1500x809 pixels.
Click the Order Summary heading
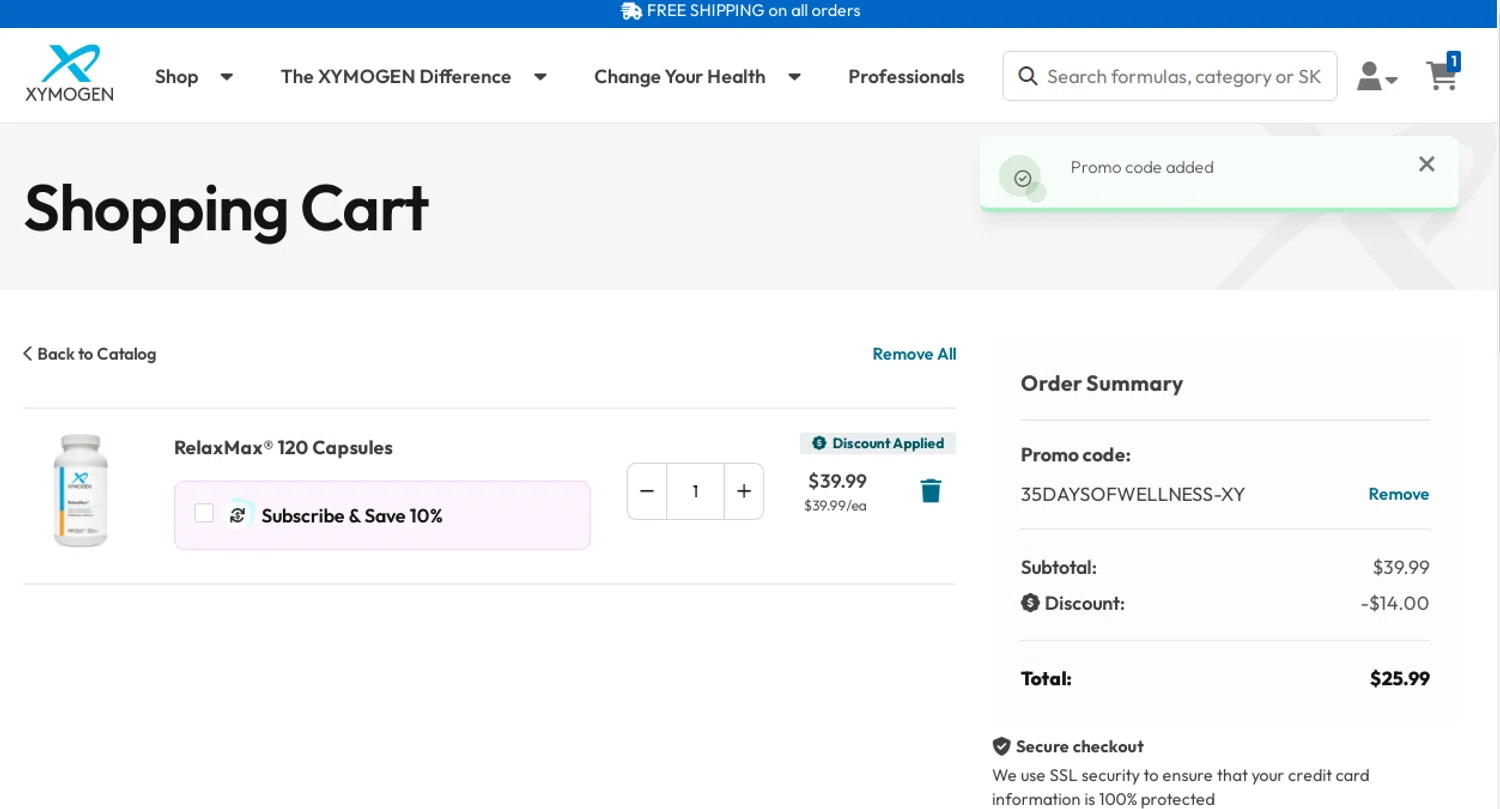(1101, 383)
